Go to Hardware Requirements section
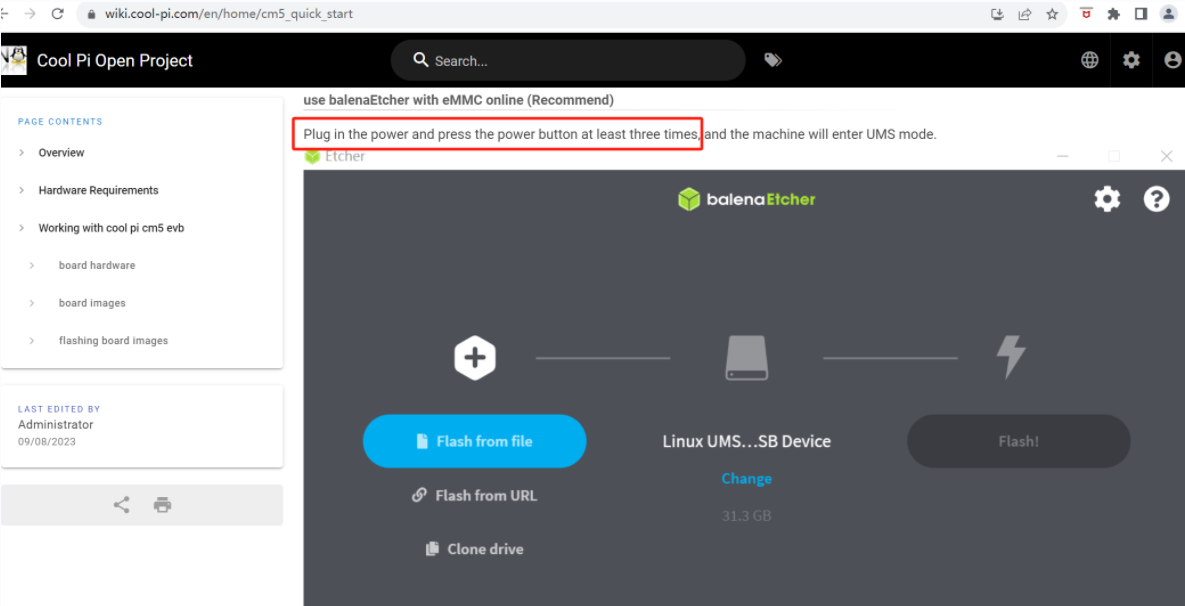The height and width of the screenshot is (606, 1185). point(98,190)
